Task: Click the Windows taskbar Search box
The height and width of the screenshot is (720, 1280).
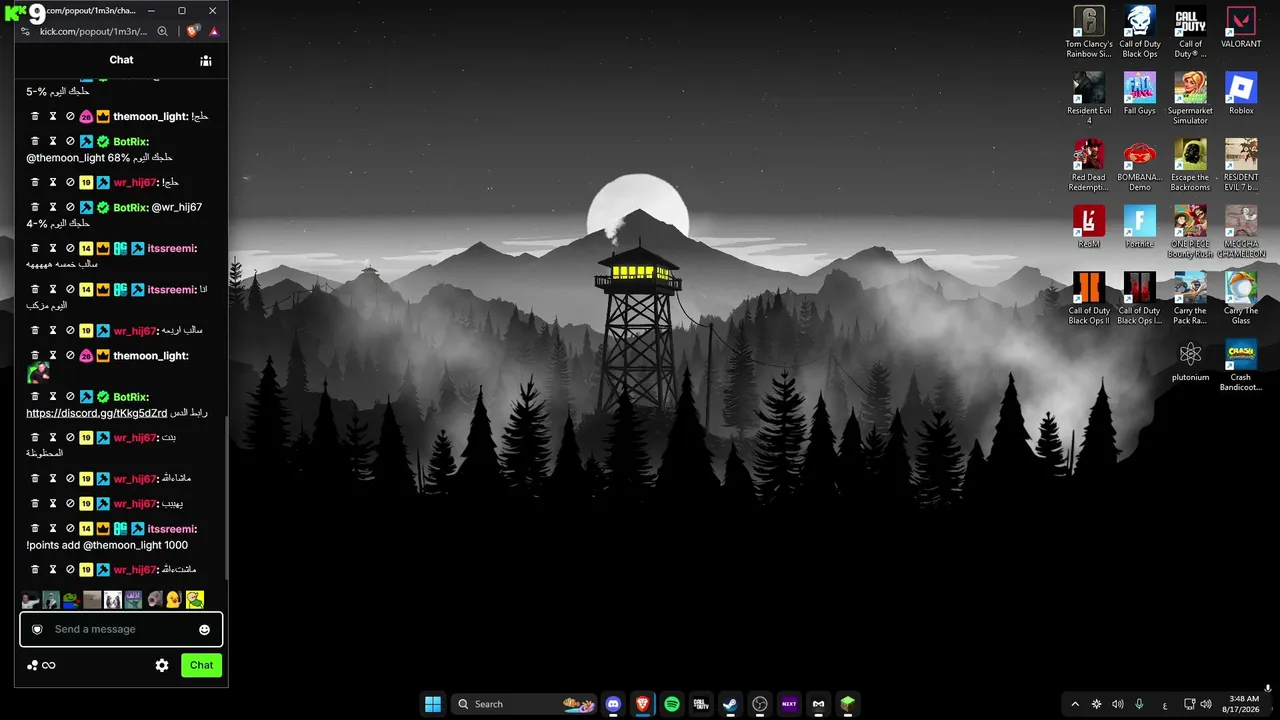Action: 523,704
